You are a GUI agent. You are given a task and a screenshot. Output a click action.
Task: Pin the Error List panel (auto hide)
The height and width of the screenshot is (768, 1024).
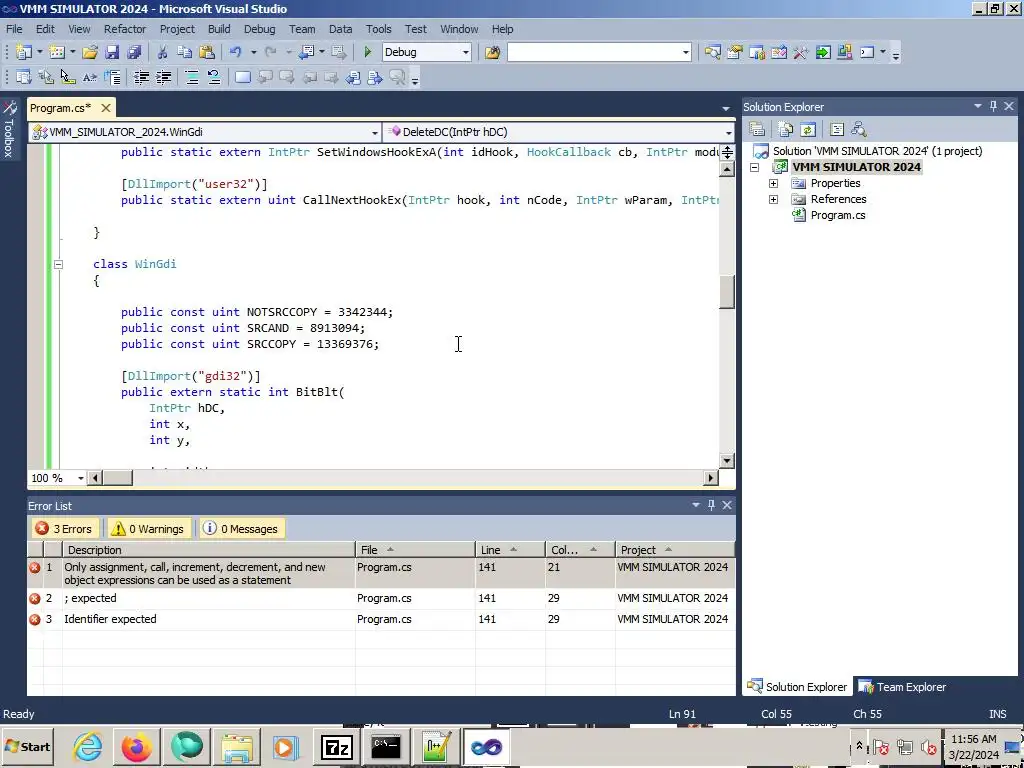click(x=711, y=505)
